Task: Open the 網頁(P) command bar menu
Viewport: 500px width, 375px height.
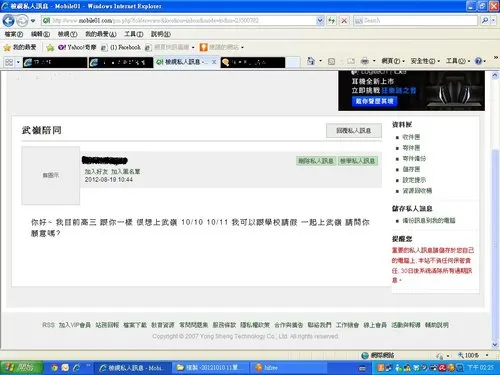Action: click(393, 61)
